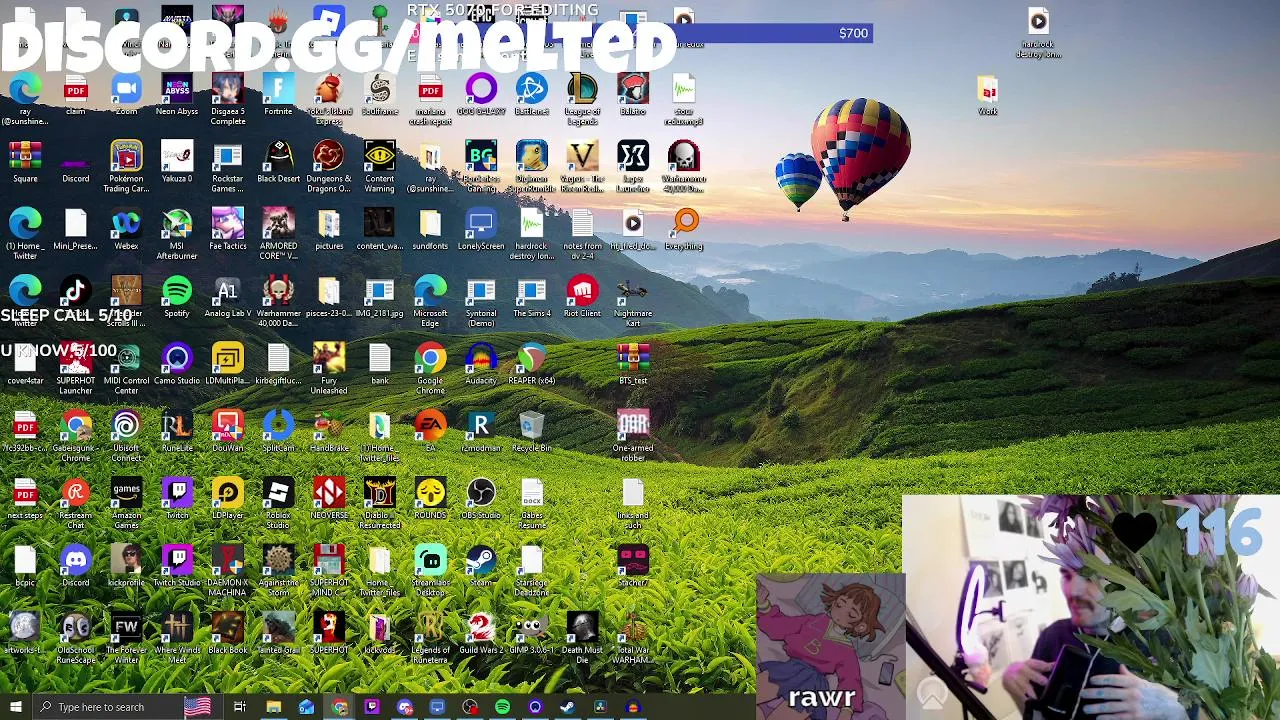The width and height of the screenshot is (1280, 720).
Task: Launch the Streamlabs Desktop shortcut
Action: point(430,569)
